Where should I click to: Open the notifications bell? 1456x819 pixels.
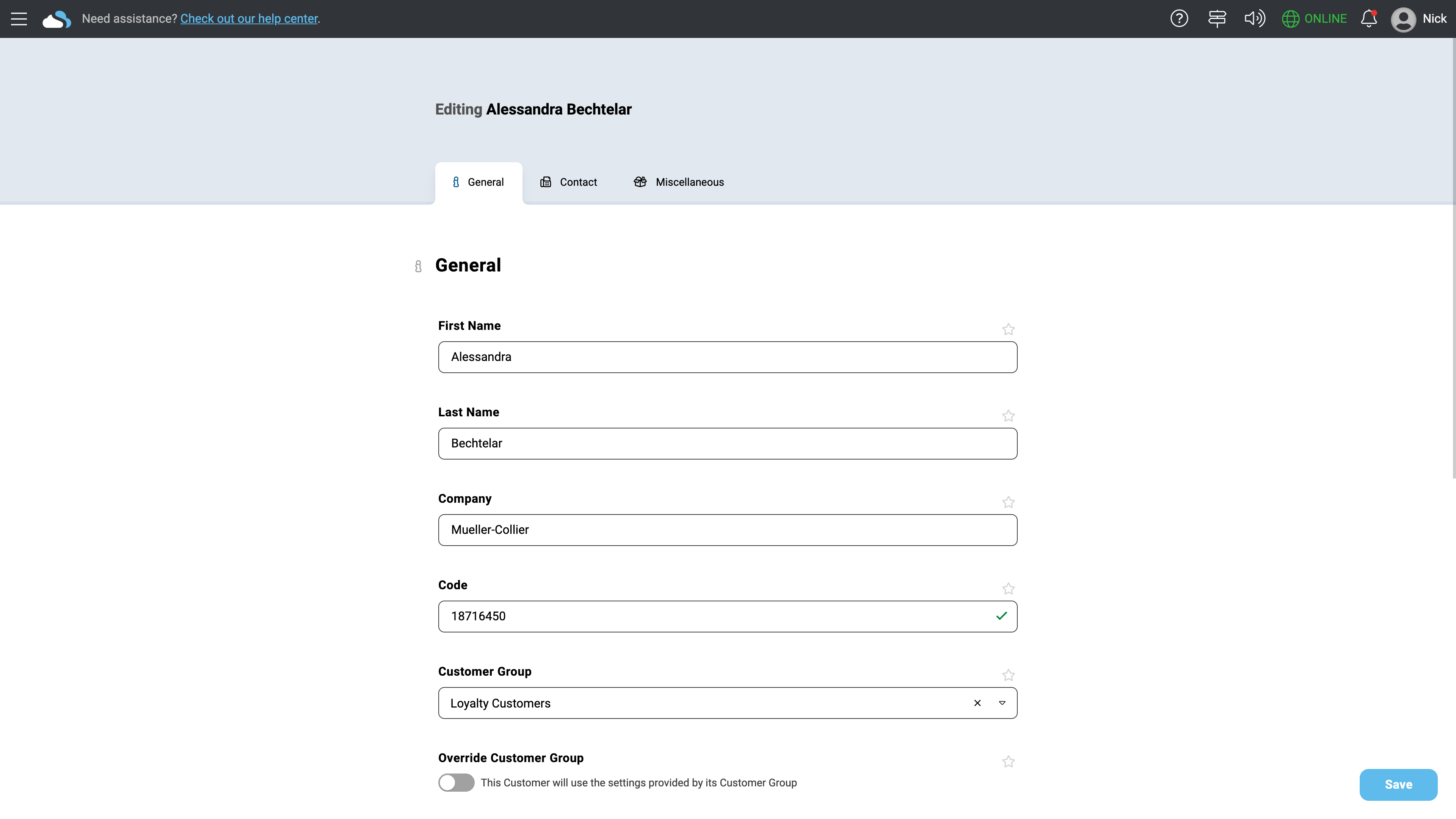[x=1369, y=19]
